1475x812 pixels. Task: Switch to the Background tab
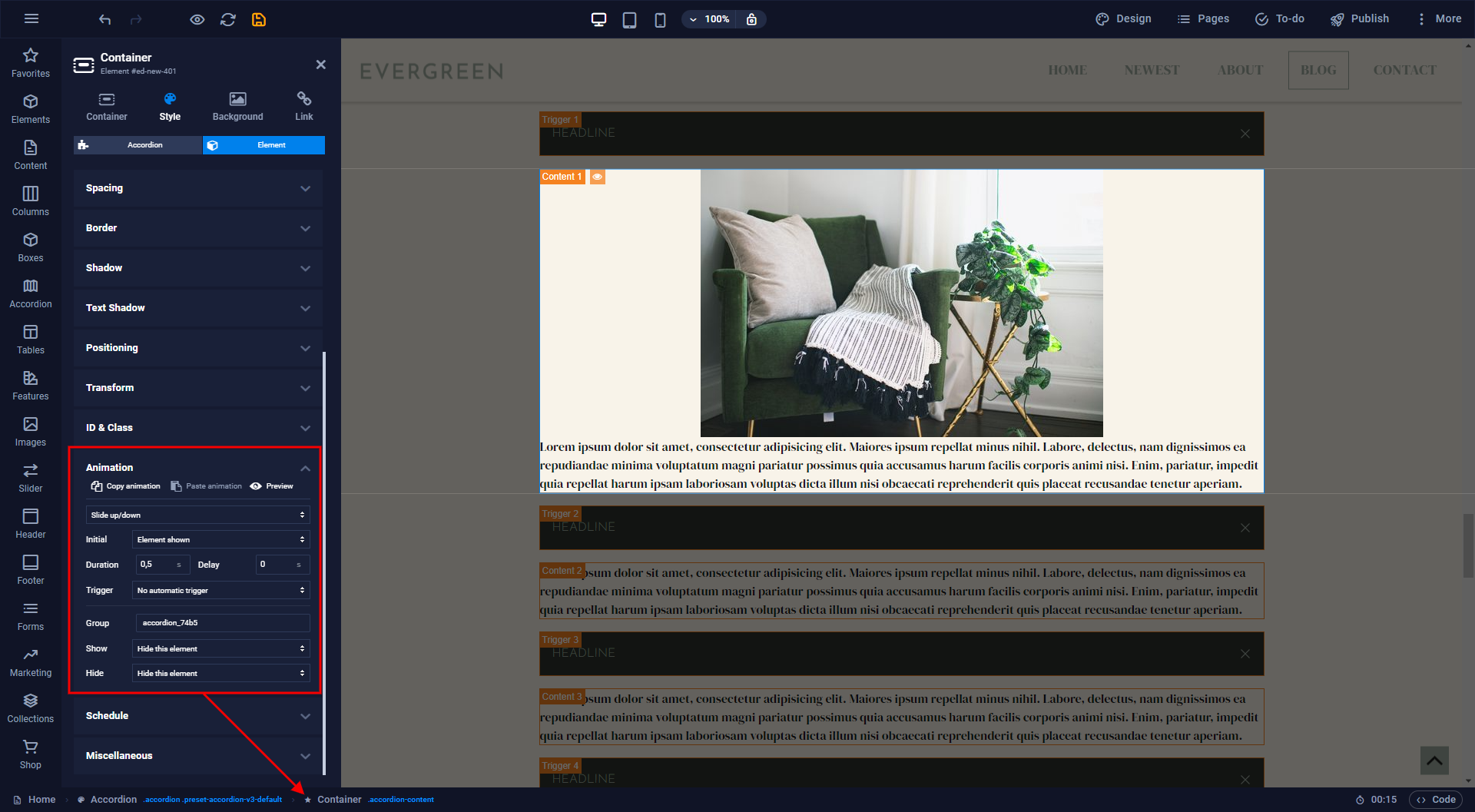[x=237, y=106]
